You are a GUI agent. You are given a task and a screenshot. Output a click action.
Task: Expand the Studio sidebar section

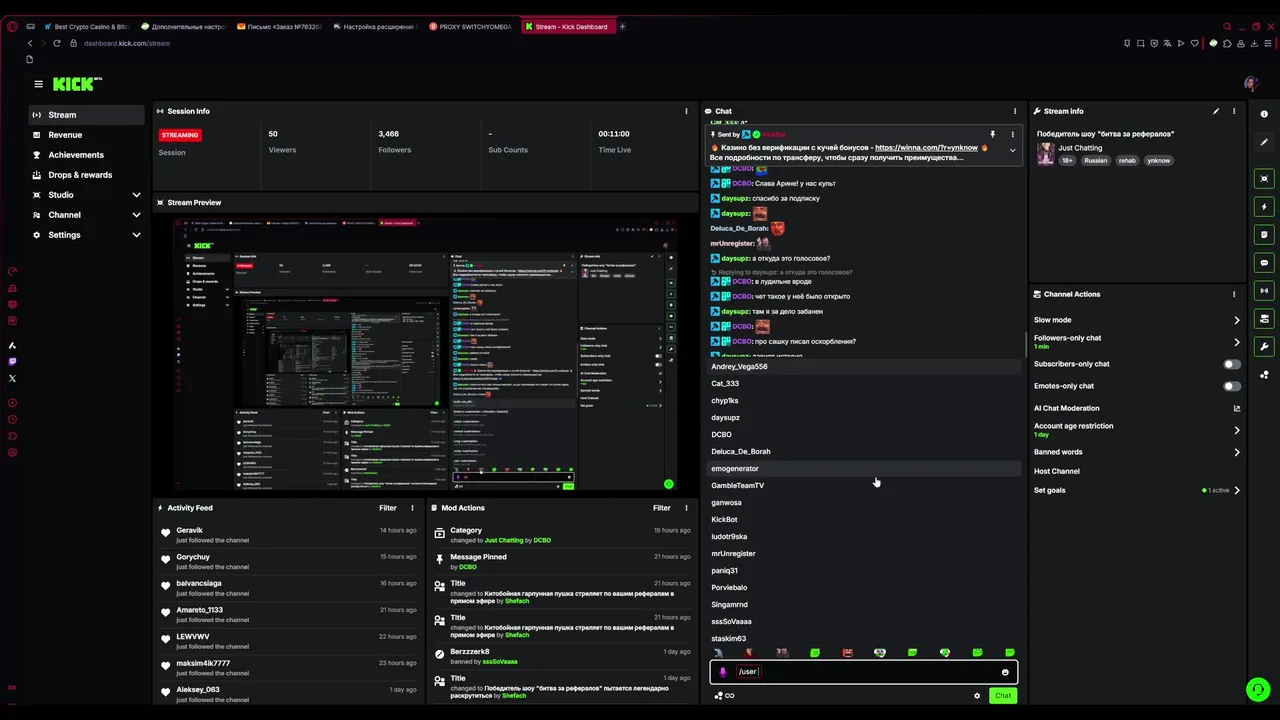pos(136,195)
